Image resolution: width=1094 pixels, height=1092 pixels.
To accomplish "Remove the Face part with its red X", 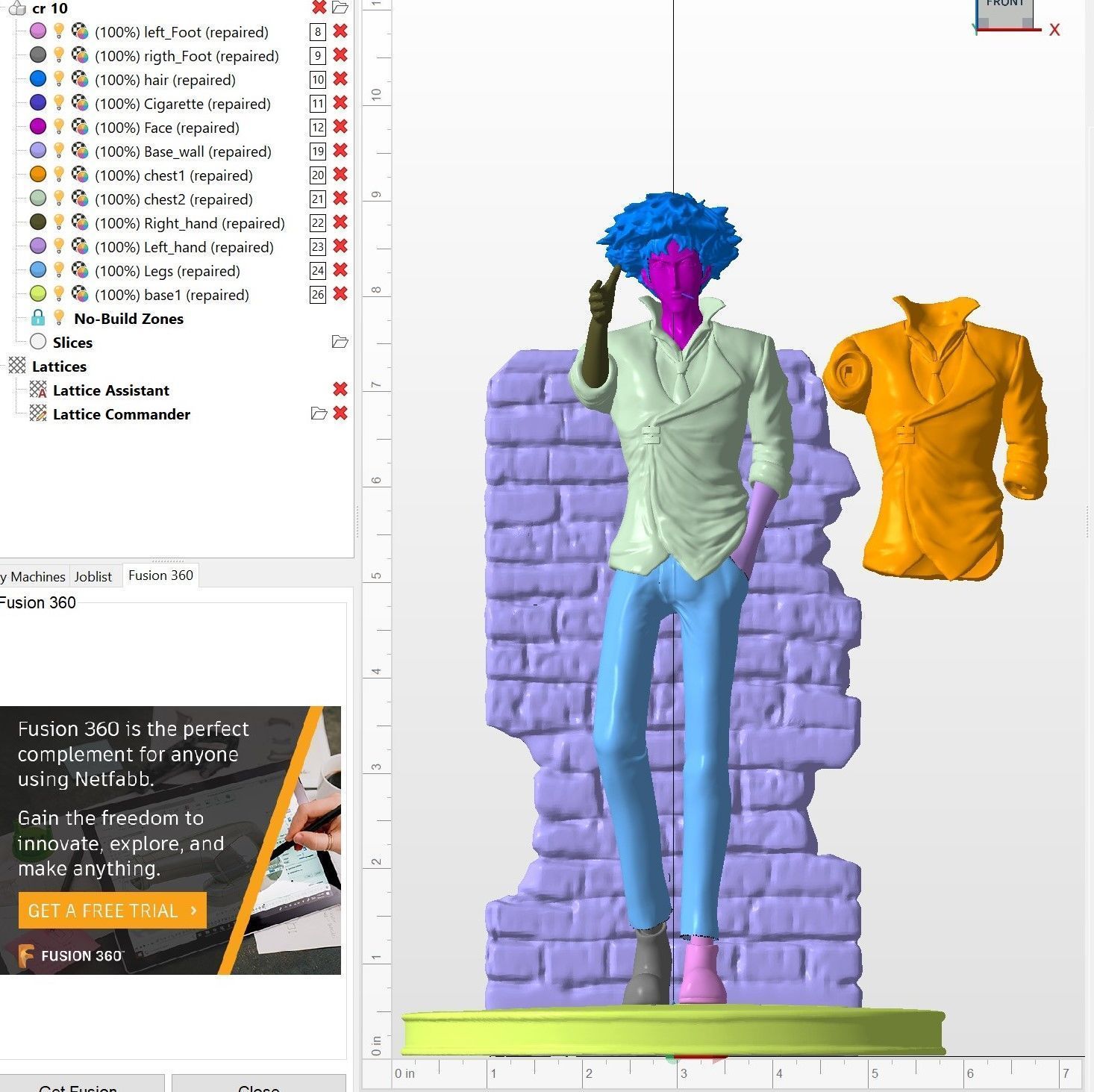I will click(340, 127).
